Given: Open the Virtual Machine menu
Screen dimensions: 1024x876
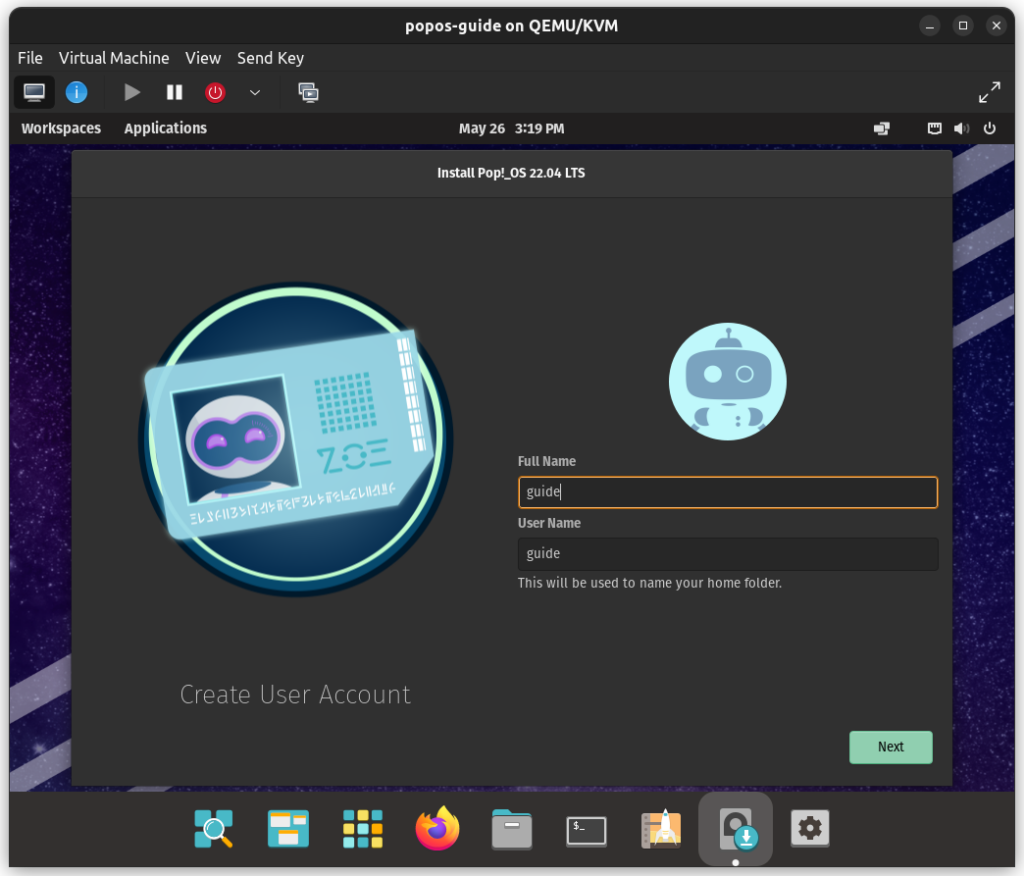Looking at the screenshot, I should click(114, 58).
